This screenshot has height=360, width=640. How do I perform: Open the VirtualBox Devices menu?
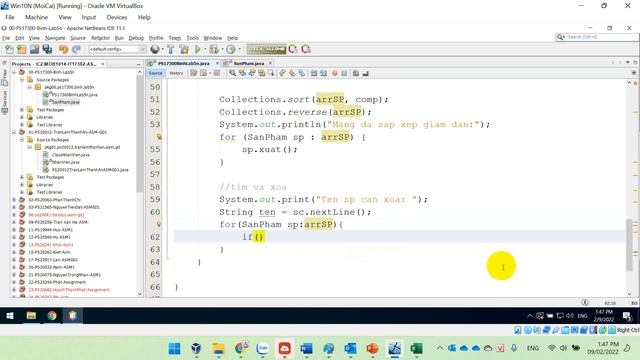117,17
